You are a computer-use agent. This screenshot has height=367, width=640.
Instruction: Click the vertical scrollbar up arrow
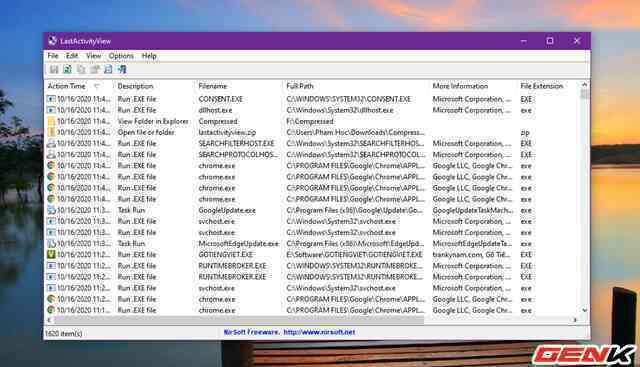[584, 85]
